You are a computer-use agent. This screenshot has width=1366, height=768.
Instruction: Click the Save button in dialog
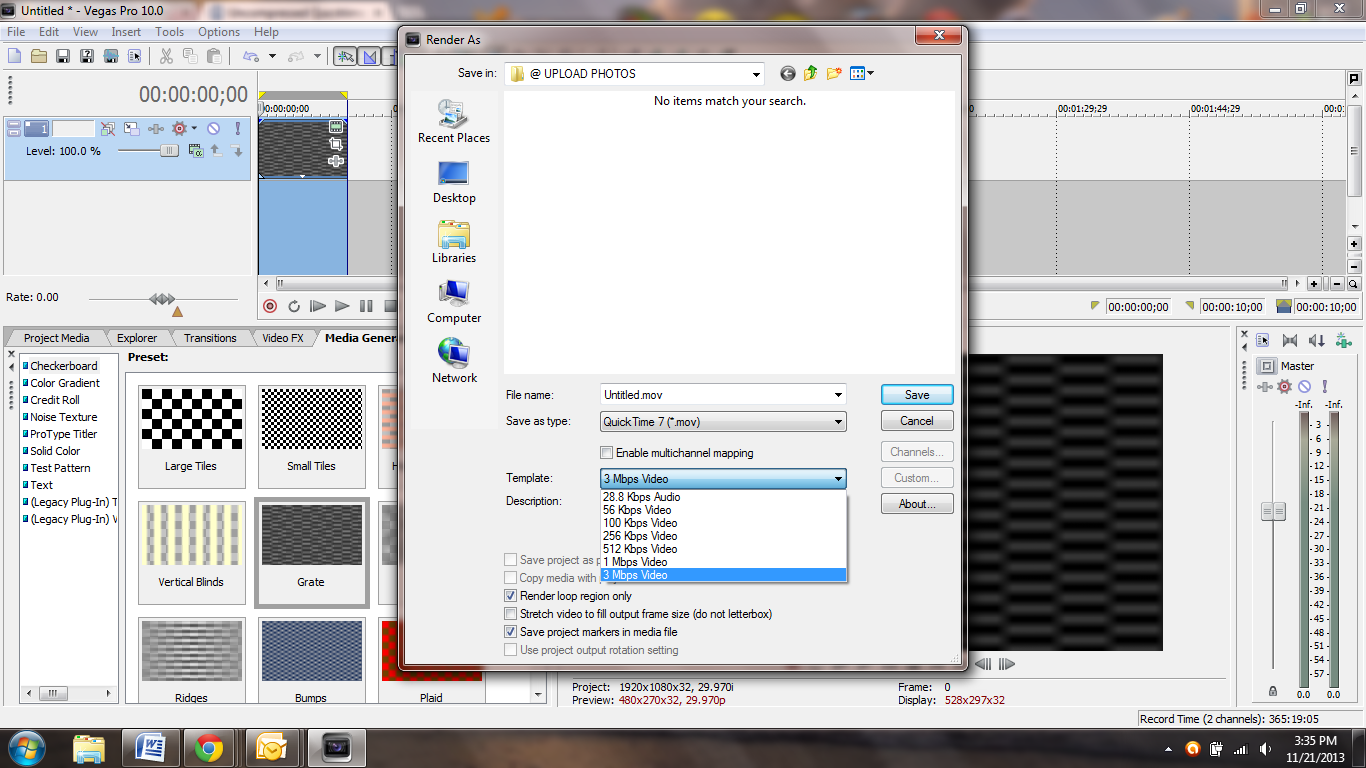point(917,395)
